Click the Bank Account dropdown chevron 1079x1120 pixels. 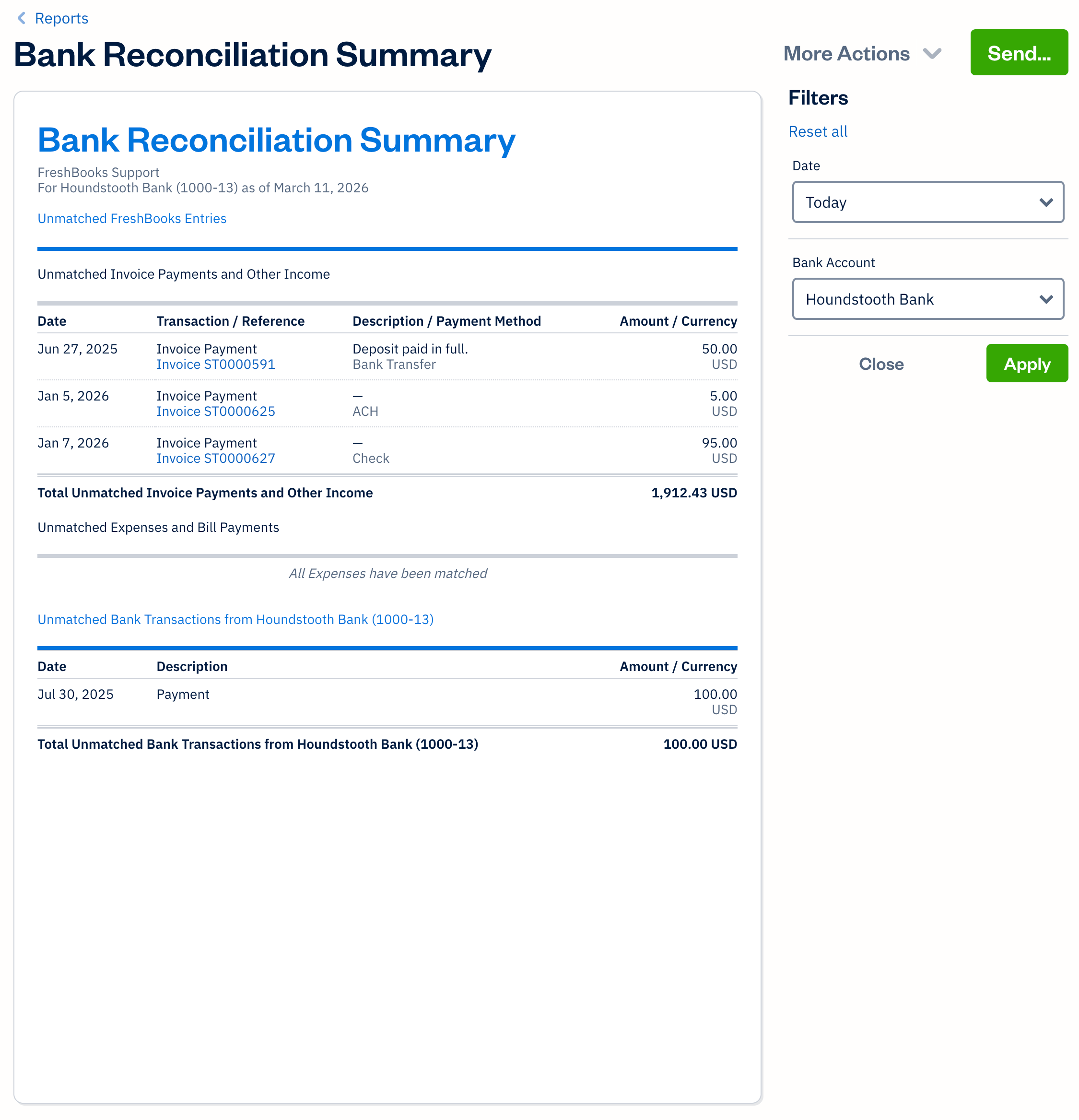[1046, 299]
